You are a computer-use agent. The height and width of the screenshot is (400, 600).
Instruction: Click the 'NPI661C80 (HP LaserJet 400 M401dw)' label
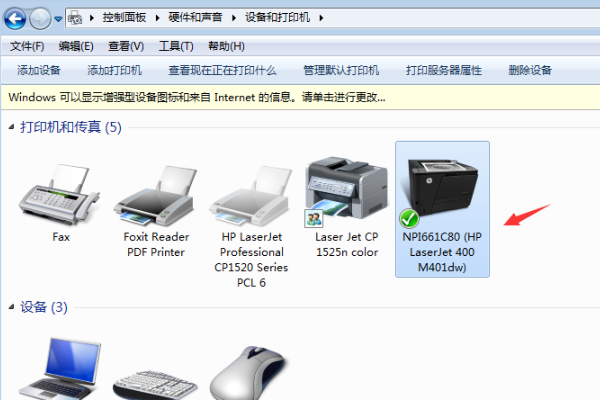tap(442, 252)
